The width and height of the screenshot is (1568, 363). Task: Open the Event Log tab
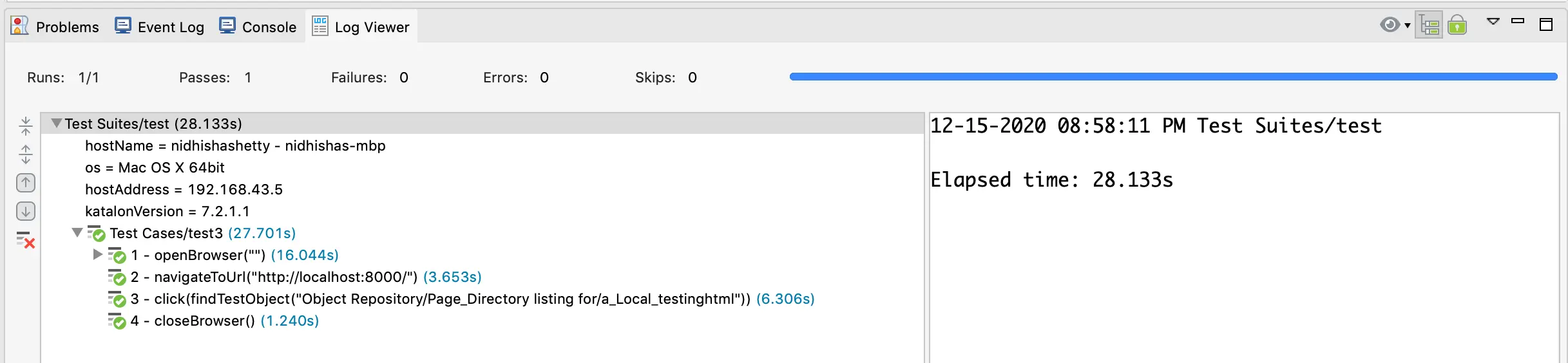[x=160, y=27]
